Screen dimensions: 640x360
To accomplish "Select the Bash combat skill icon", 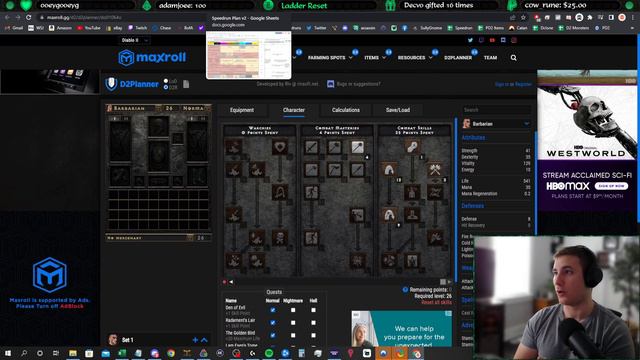I will pyautogui.click(x=412, y=147).
